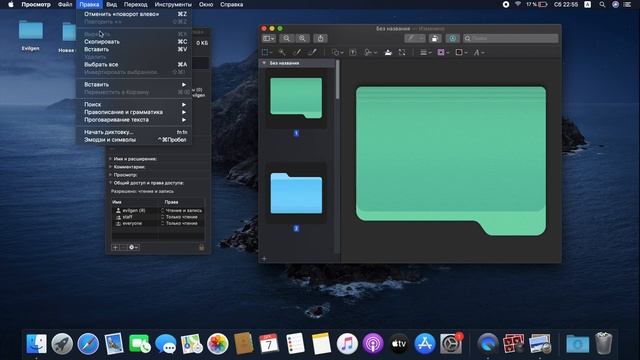Select the Sketch pen tool
The image size is (640, 360).
(297, 52)
